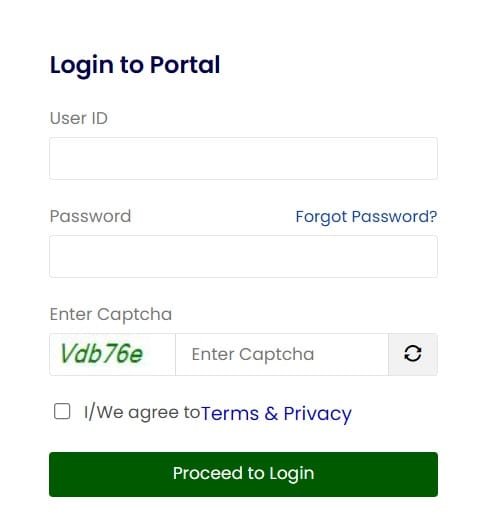Regenerate the captcha using the circular arrows button
This screenshot has height=514, width=480.
[413, 354]
